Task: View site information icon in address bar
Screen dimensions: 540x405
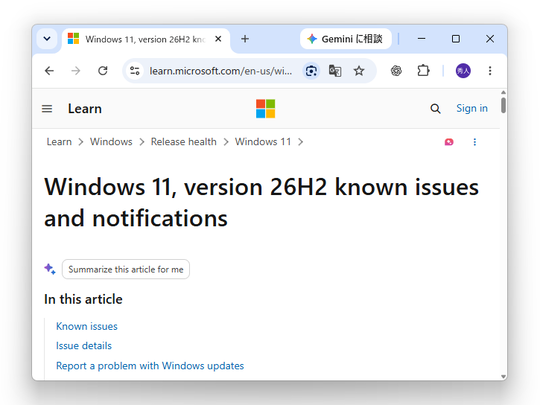Action: point(135,71)
